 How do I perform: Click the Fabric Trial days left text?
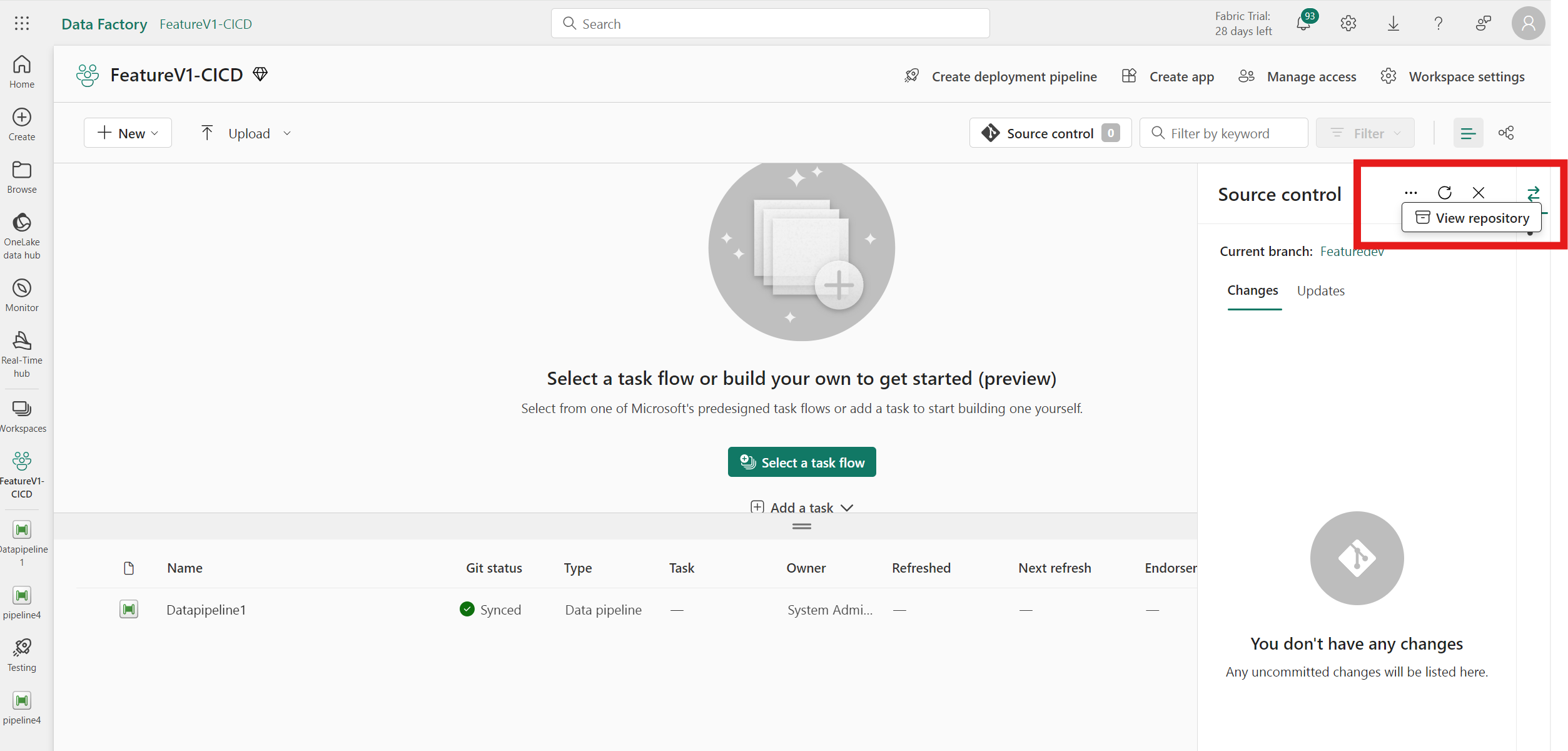[x=1243, y=24]
